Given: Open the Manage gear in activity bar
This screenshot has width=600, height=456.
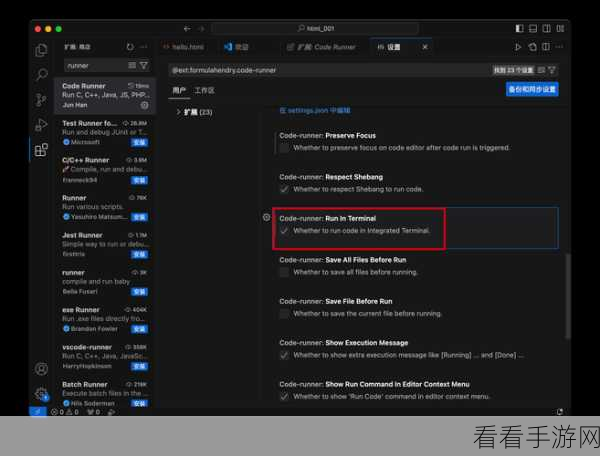Looking at the screenshot, I should 41,394.
